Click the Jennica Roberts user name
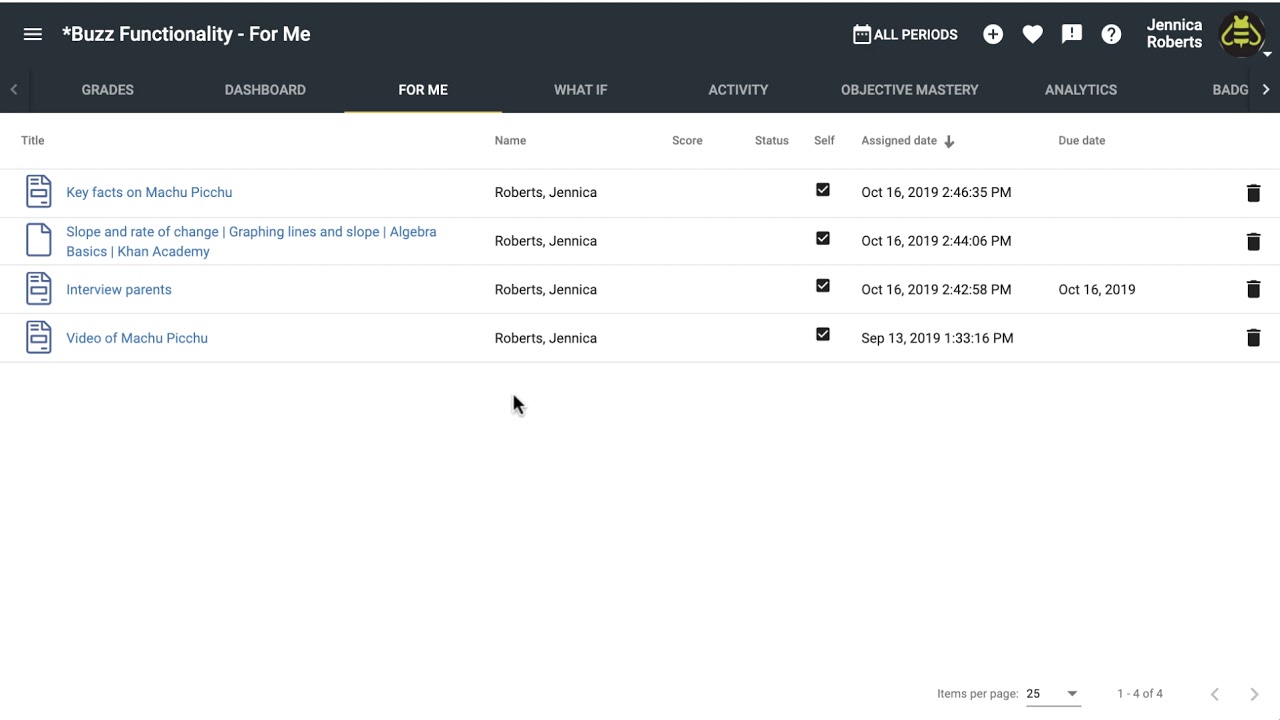Screen dimensions: 1280x720 (1174, 33)
